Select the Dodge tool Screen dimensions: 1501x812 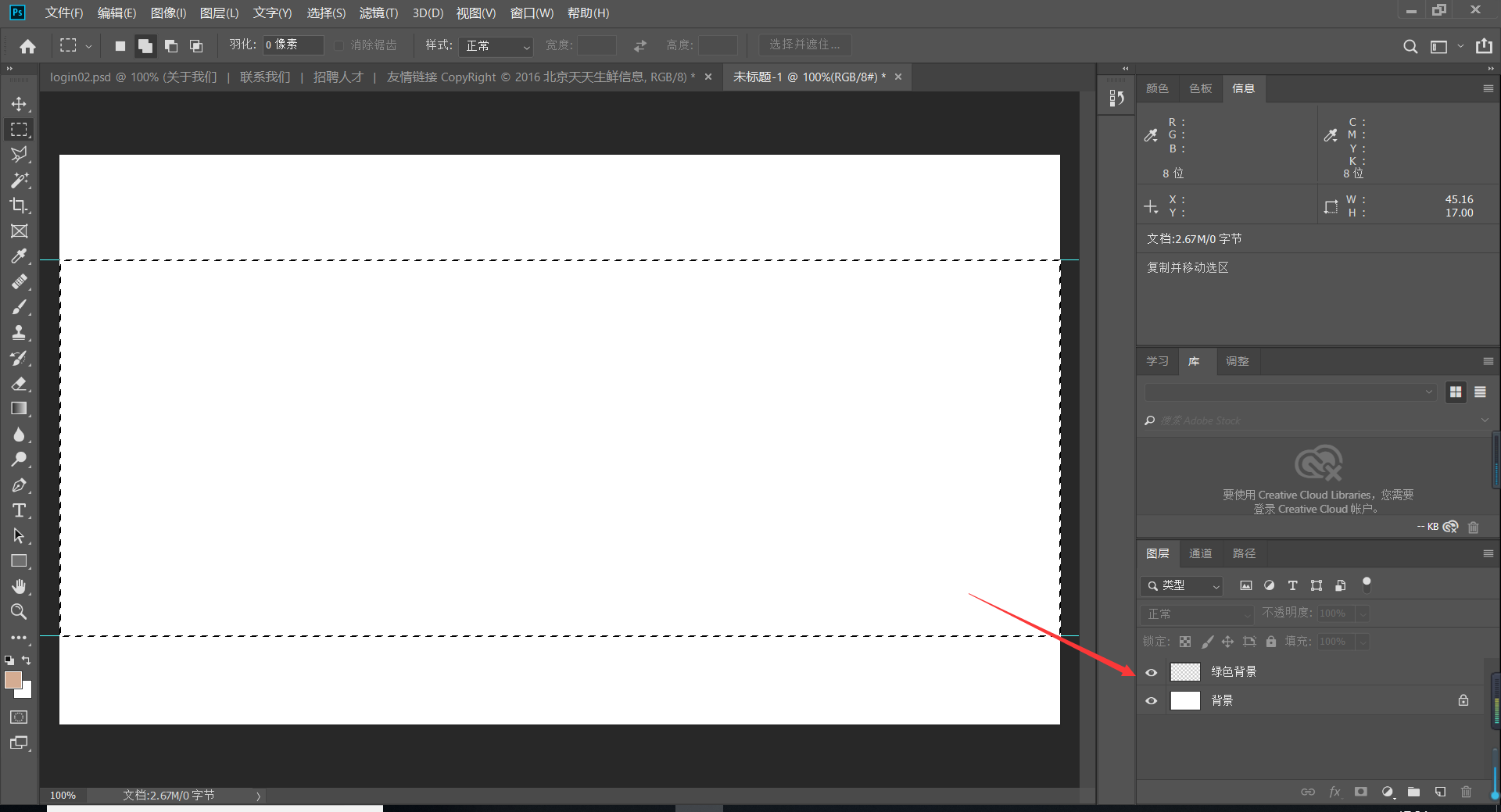tap(19, 460)
